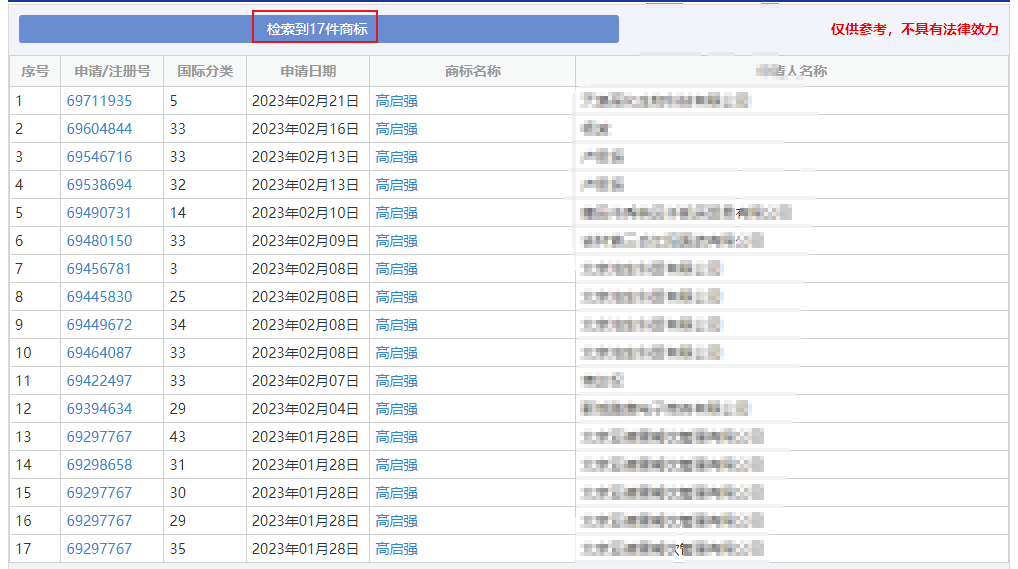Select class value 5 in row 1

[x=173, y=101]
